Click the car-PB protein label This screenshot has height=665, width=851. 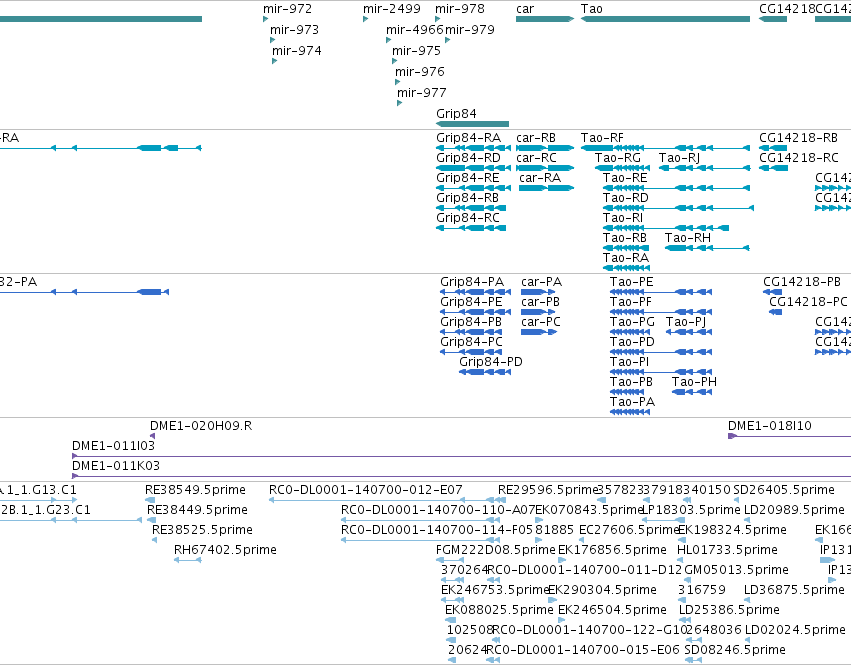540,302
